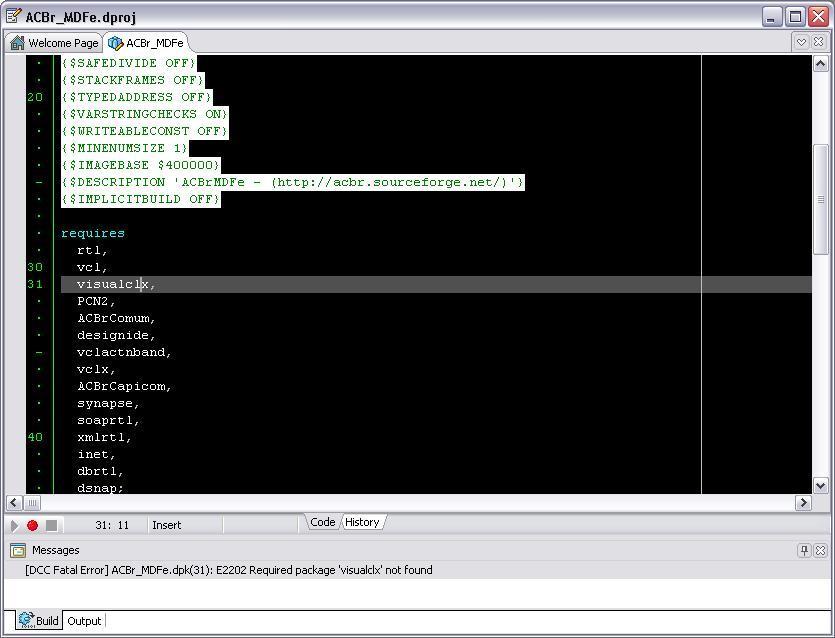This screenshot has height=638, width=835.
Task: Click the 'PCN2,' code line
Action: (x=96, y=301)
